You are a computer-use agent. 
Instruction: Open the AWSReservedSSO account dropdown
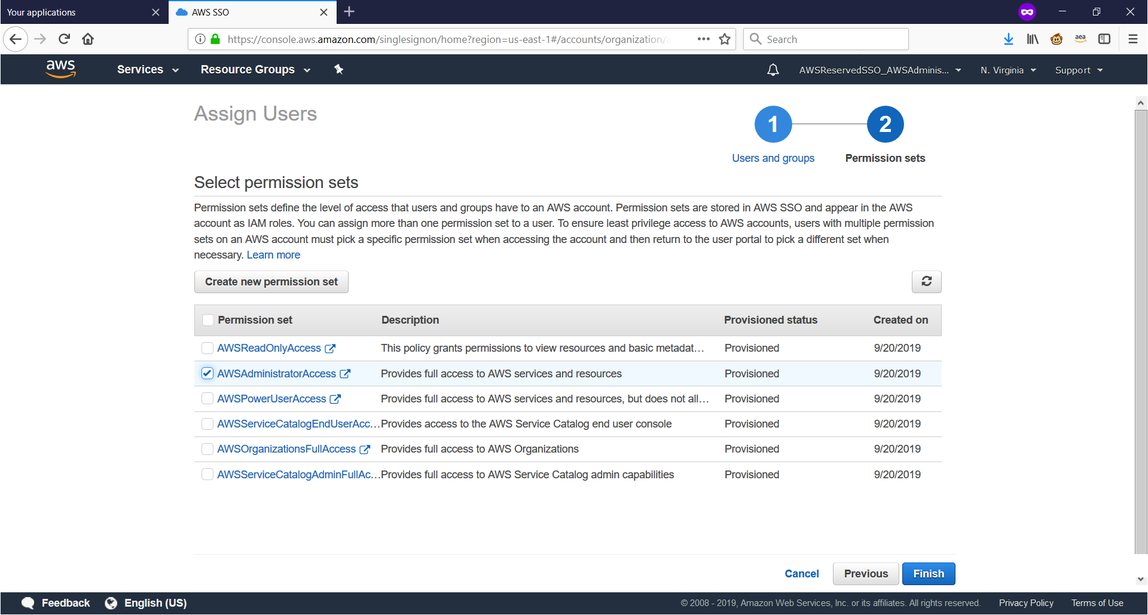880,70
